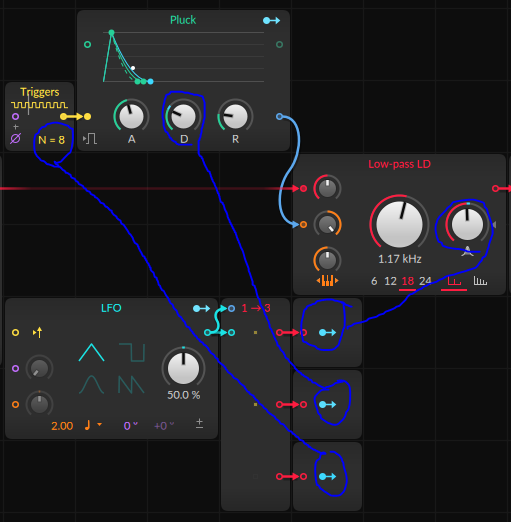The height and width of the screenshot is (522, 511).
Task: Click the Pluck blue output port
Action: click(279, 116)
